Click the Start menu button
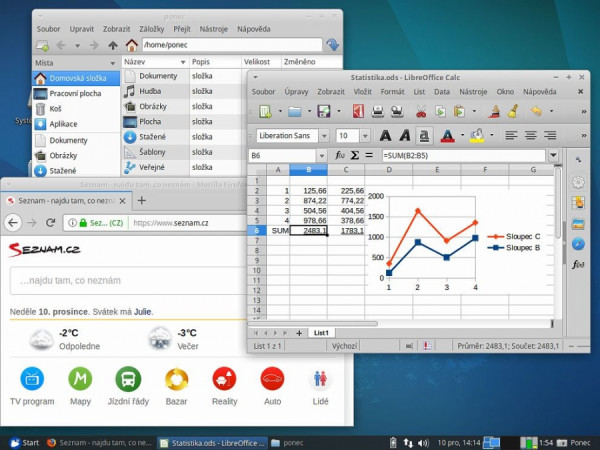Image resolution: width=600 pixels, height=450 pixels. pyautogui.click(x=24, y=443)
